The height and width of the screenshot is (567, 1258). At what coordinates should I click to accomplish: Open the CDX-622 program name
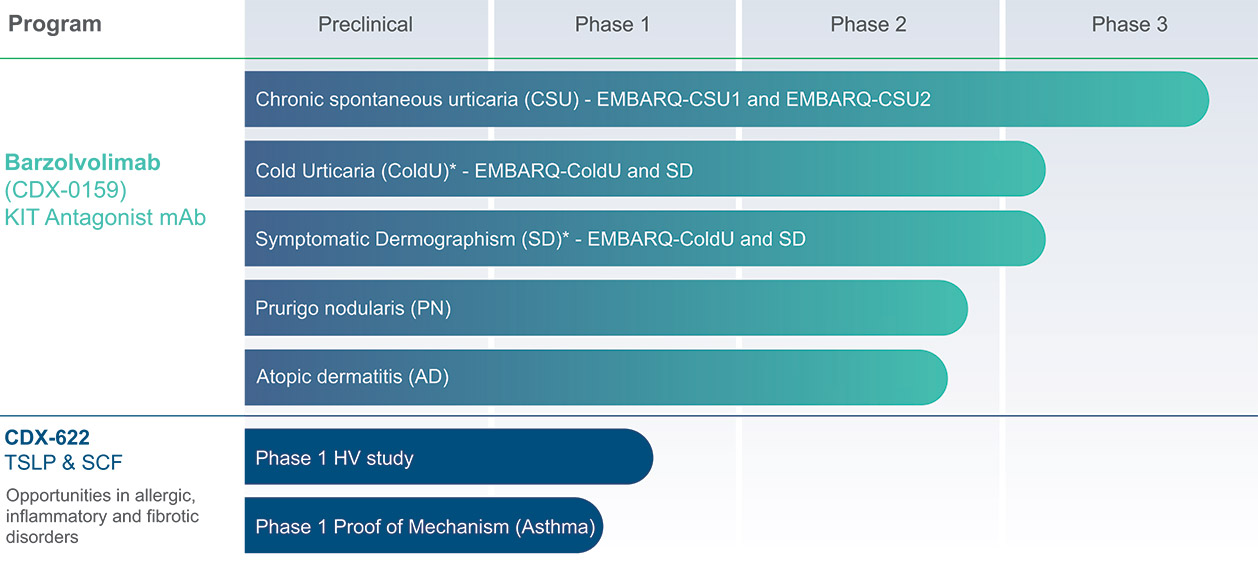[47, 437]
